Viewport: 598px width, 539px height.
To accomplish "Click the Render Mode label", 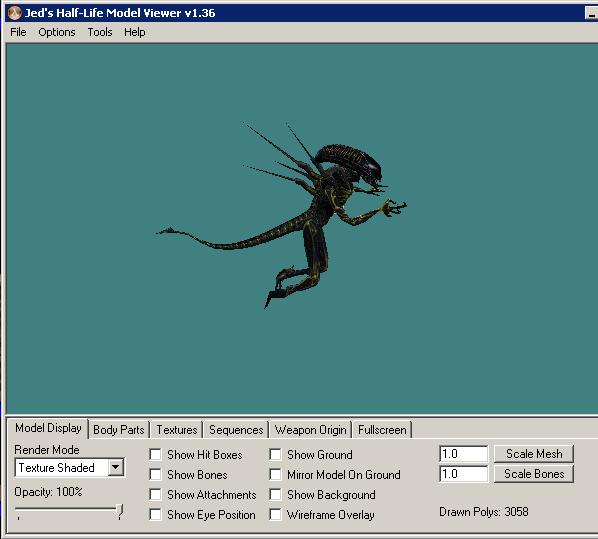I will [x=47, y=450].
